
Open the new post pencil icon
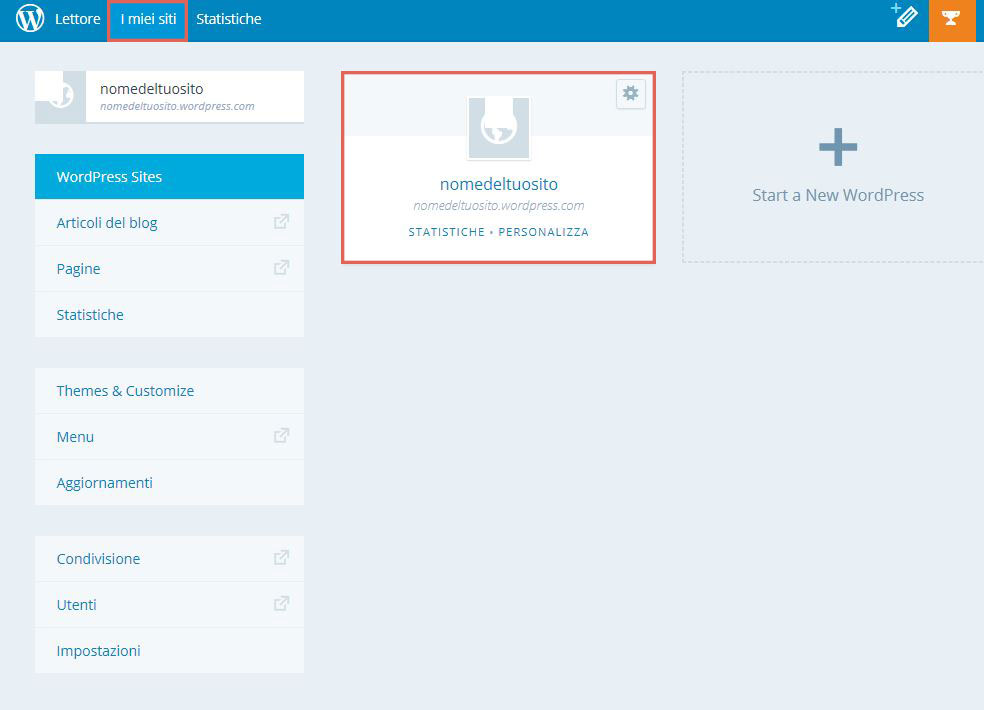(x=905, y=15)
